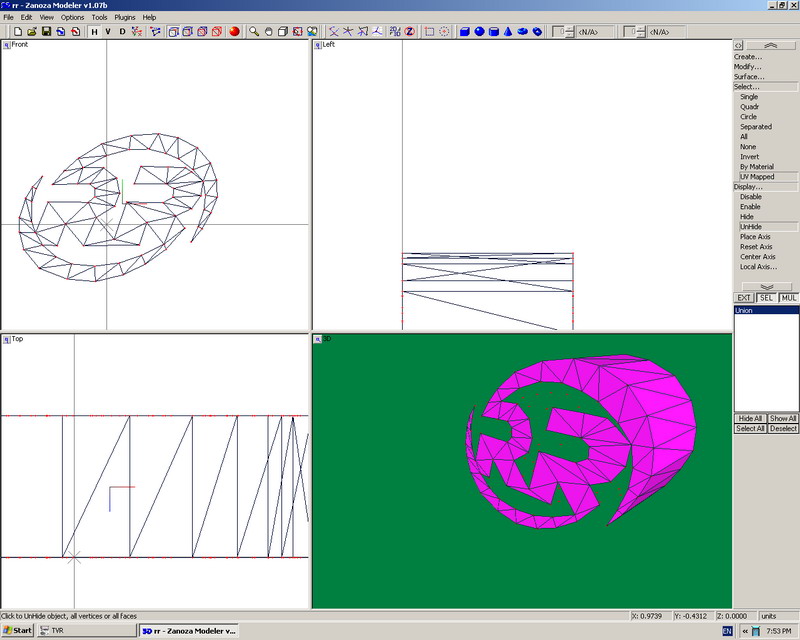The height and width of the screenshot is (640, 800).
Task: Open the red sphere material editor
Action: pyautogui.click(x=235, y=32)
